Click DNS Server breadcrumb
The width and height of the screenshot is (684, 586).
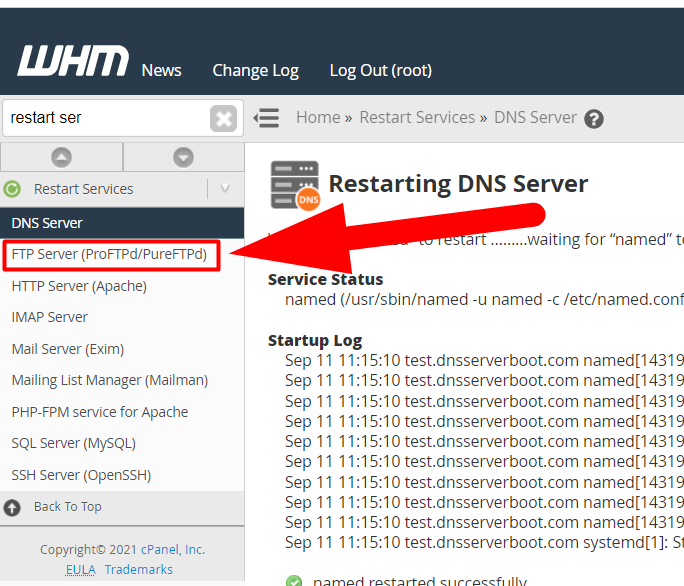tap(535, 117)
